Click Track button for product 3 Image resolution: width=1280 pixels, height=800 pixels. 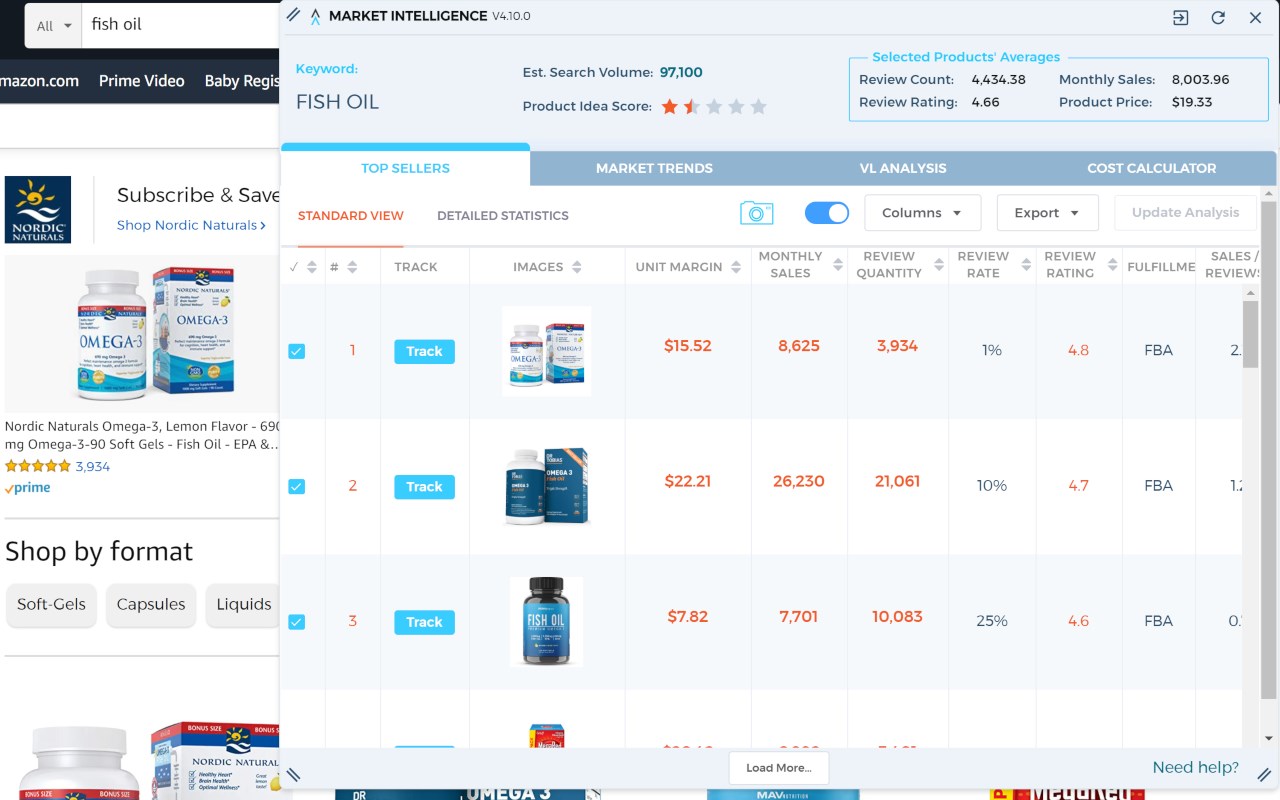pos(424,622)
